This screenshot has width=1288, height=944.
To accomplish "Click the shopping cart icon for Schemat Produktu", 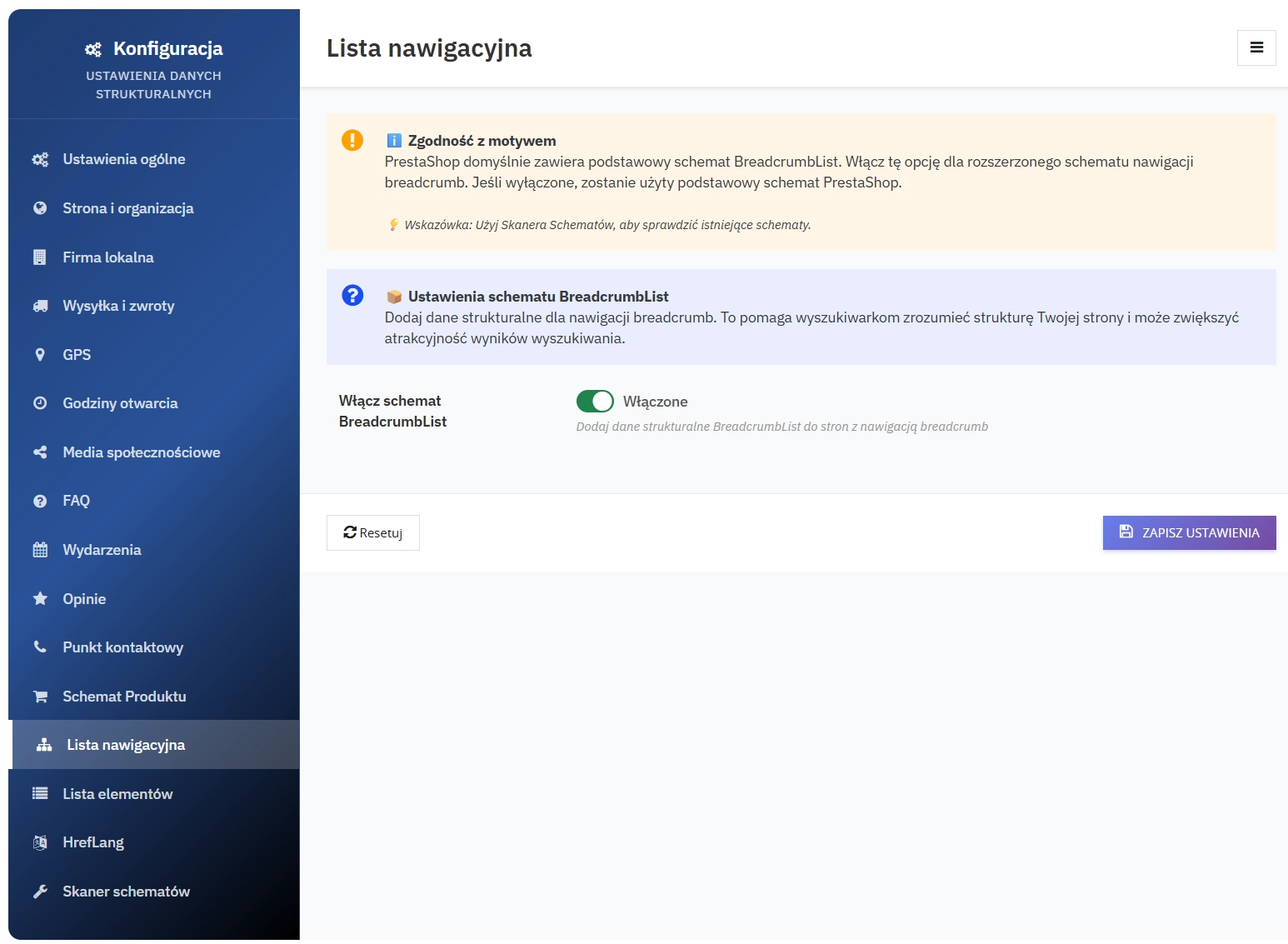I will (40, 697).
